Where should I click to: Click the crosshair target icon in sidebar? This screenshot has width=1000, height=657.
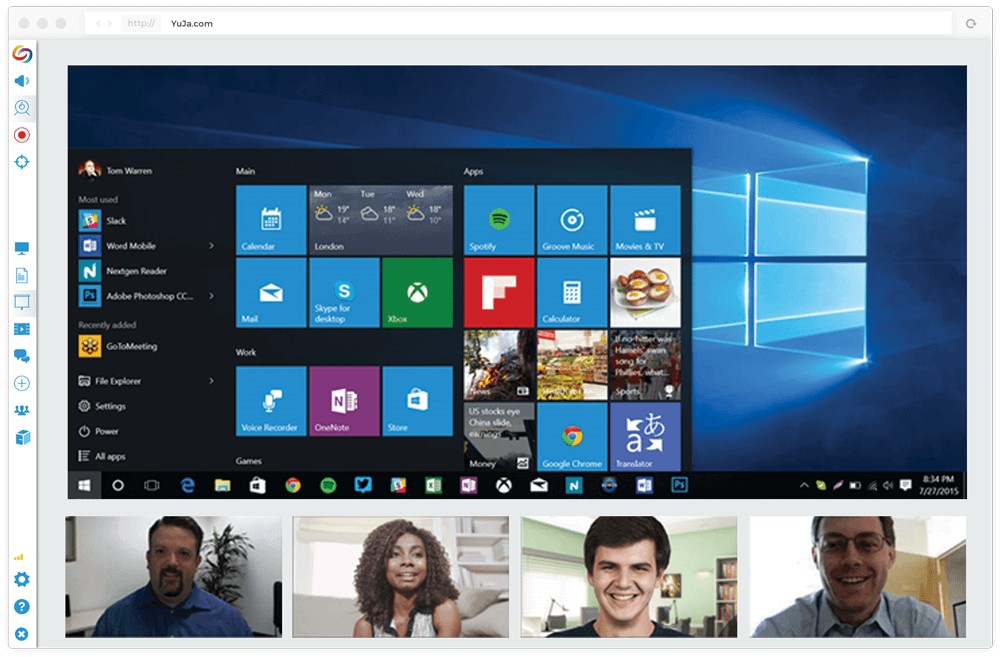point(22,162)
